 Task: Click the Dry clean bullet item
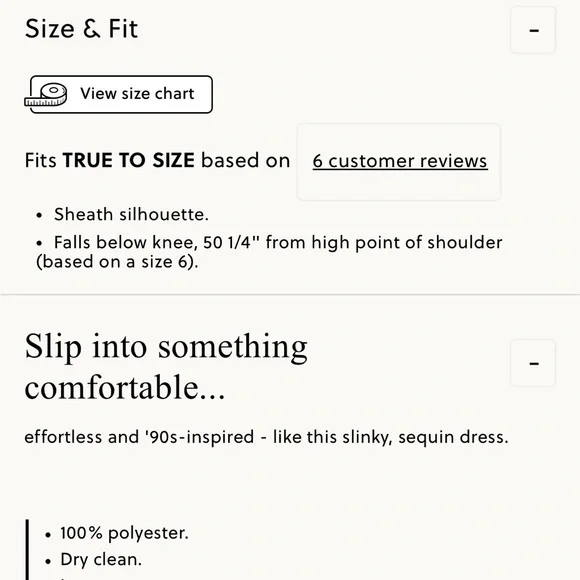[x=101, y=560]
